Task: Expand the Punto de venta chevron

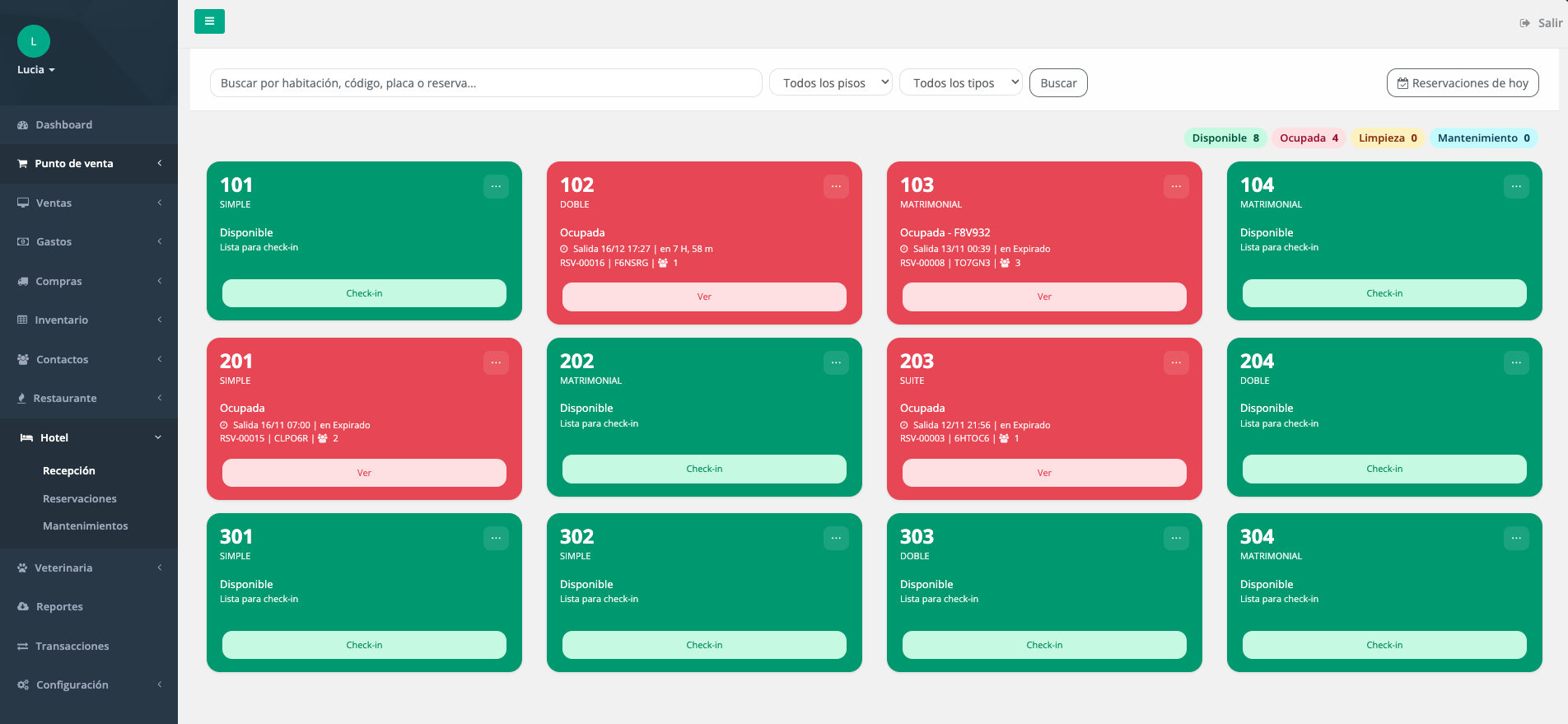Action: tap(160, 164)
